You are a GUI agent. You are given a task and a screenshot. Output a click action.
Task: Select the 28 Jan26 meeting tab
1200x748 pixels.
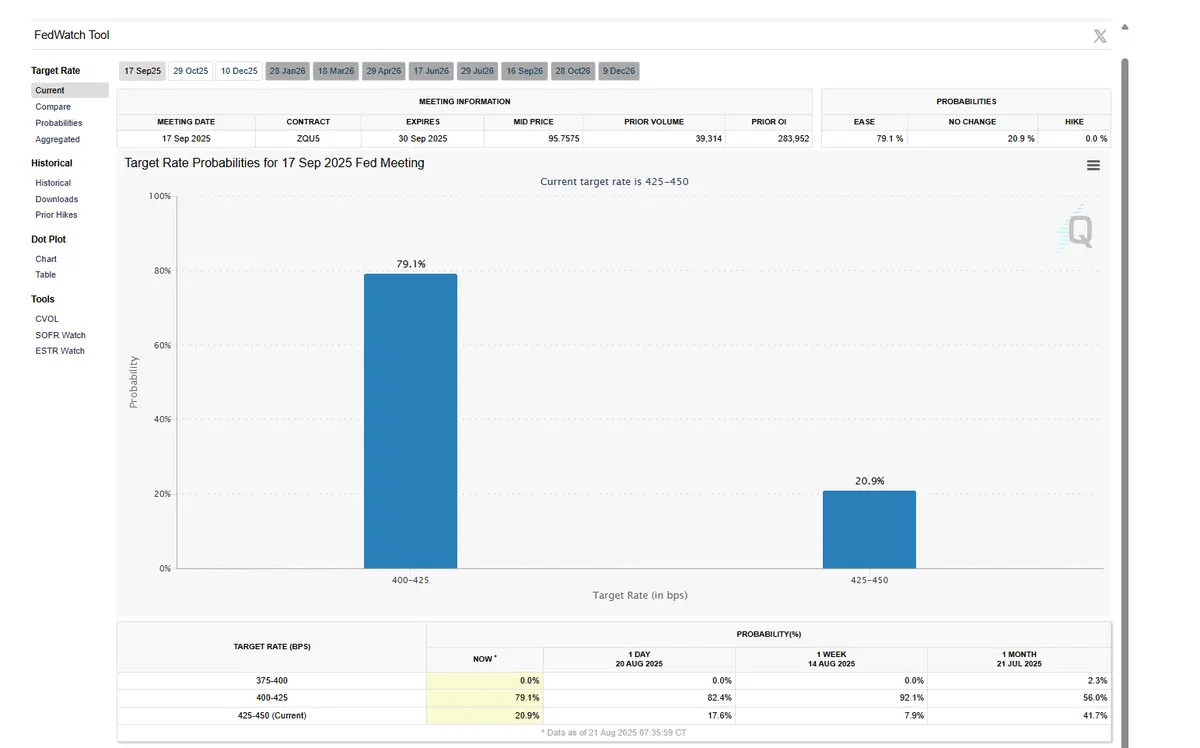click(x=287, y=71)
